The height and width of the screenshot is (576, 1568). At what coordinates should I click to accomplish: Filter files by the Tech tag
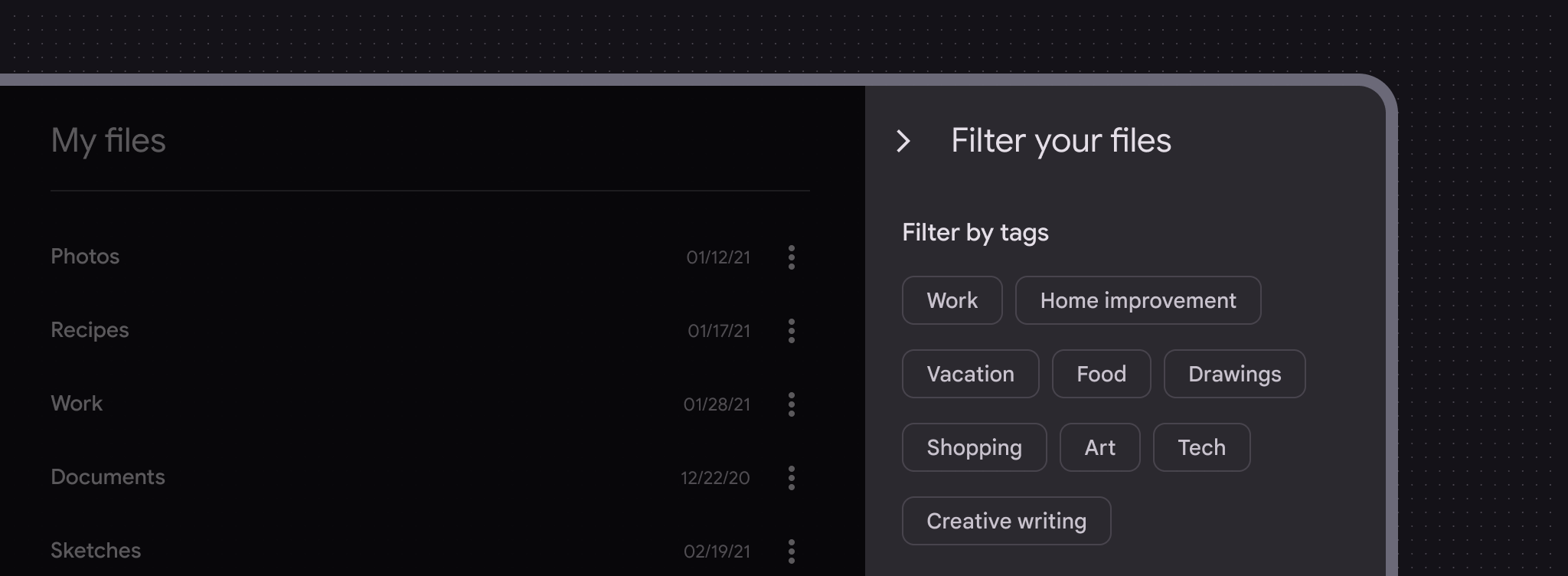pyautogui.click(x=1201, y=447)
